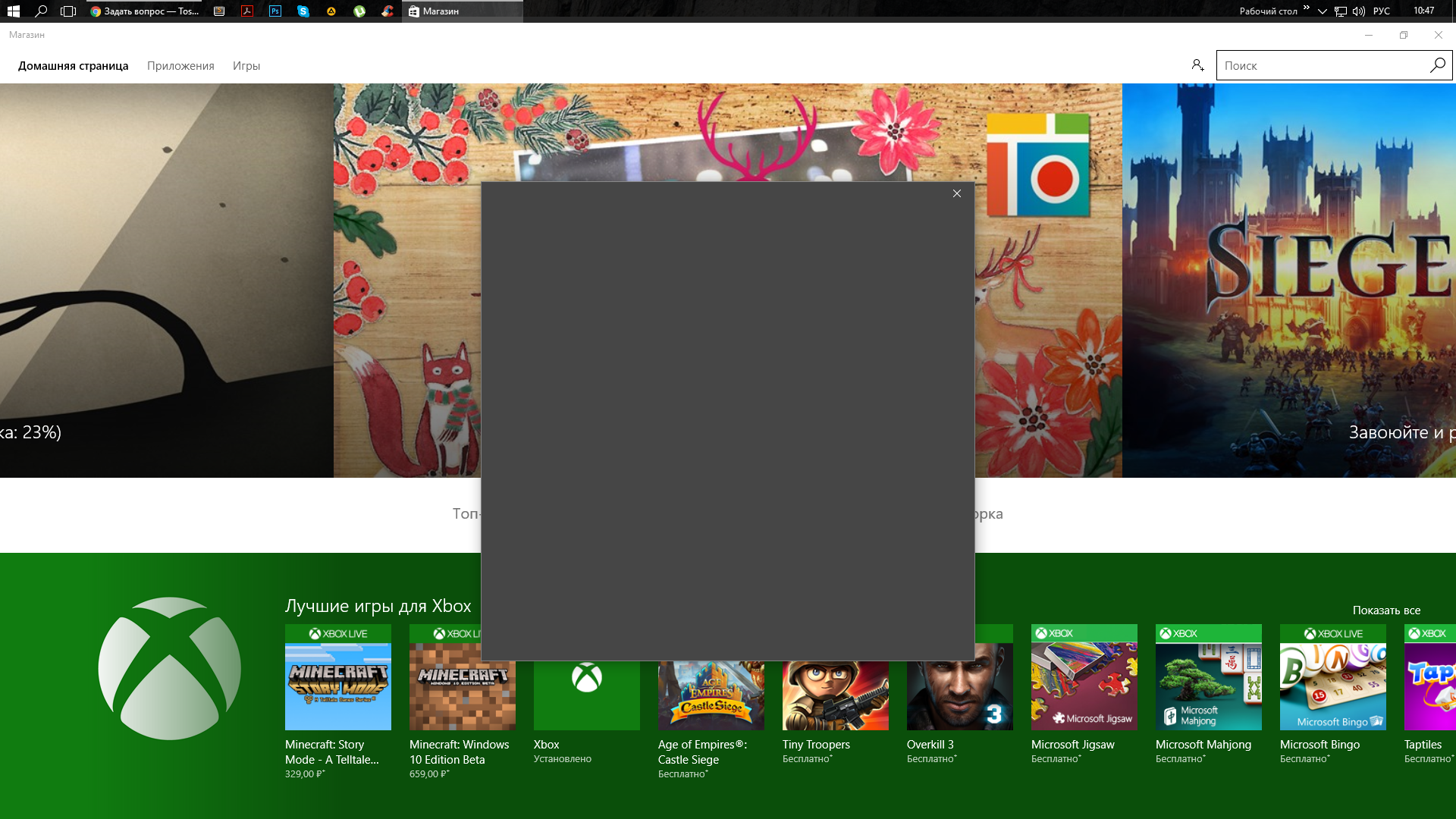Open the Tiny Troopers game tile
The width and height of the screenshot is (1456, 819).
click(x=836, y=695)
